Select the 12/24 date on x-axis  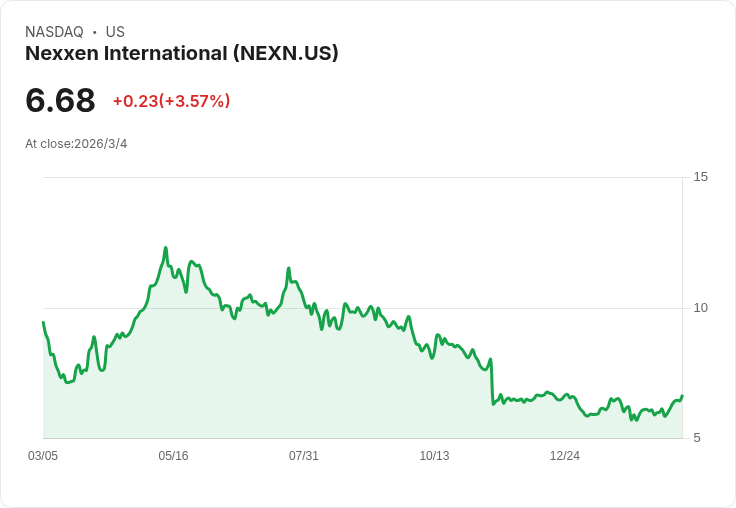pos(565,456)
